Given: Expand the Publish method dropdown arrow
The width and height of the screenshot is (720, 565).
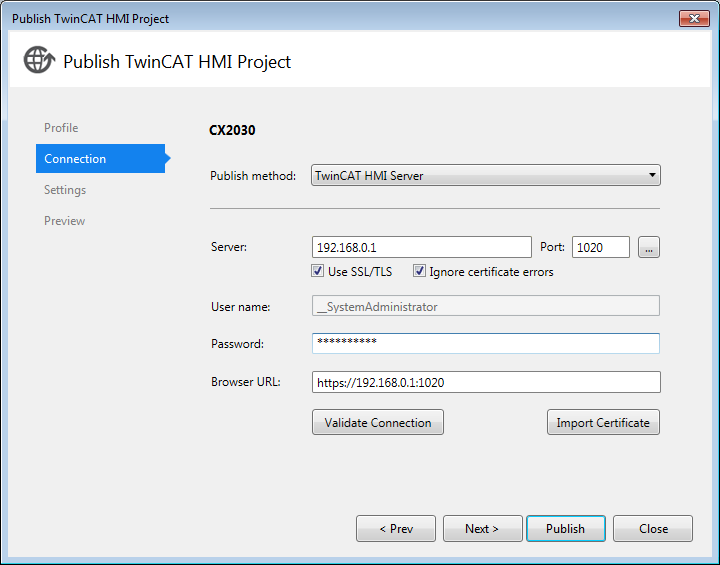Looking at the screenshot, I should coord(652,175).
